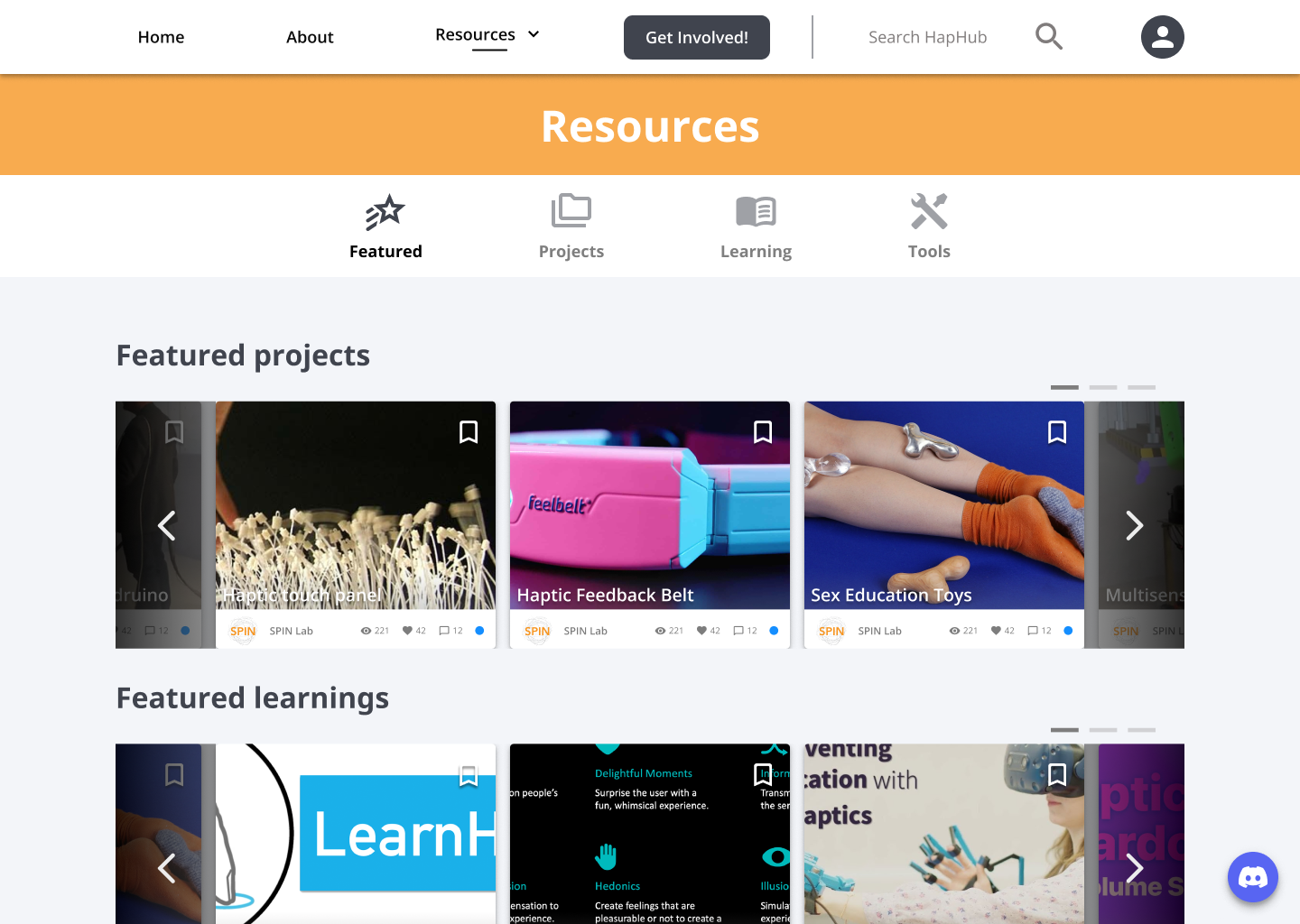1300x924 pixels.
Task: Click the Get Involved! button
Action: coord(697,37)
